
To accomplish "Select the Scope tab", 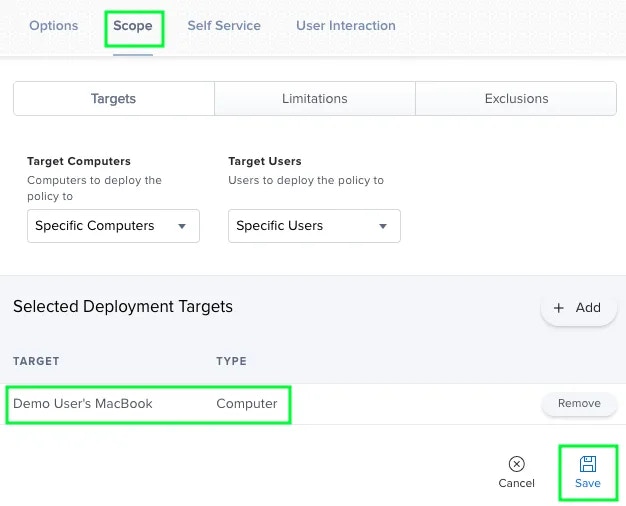I will (x=133, y=26).
